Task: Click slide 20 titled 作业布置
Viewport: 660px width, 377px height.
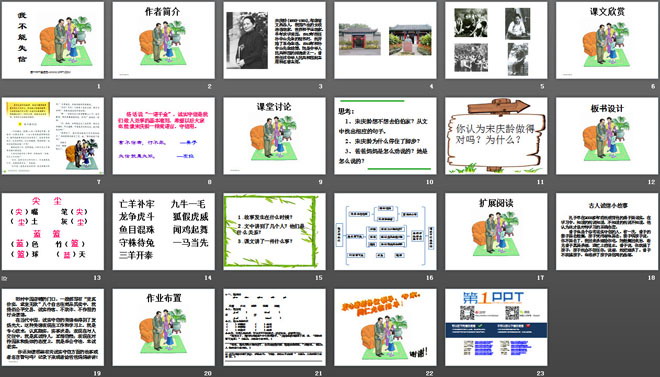Action: coord(163,327)
